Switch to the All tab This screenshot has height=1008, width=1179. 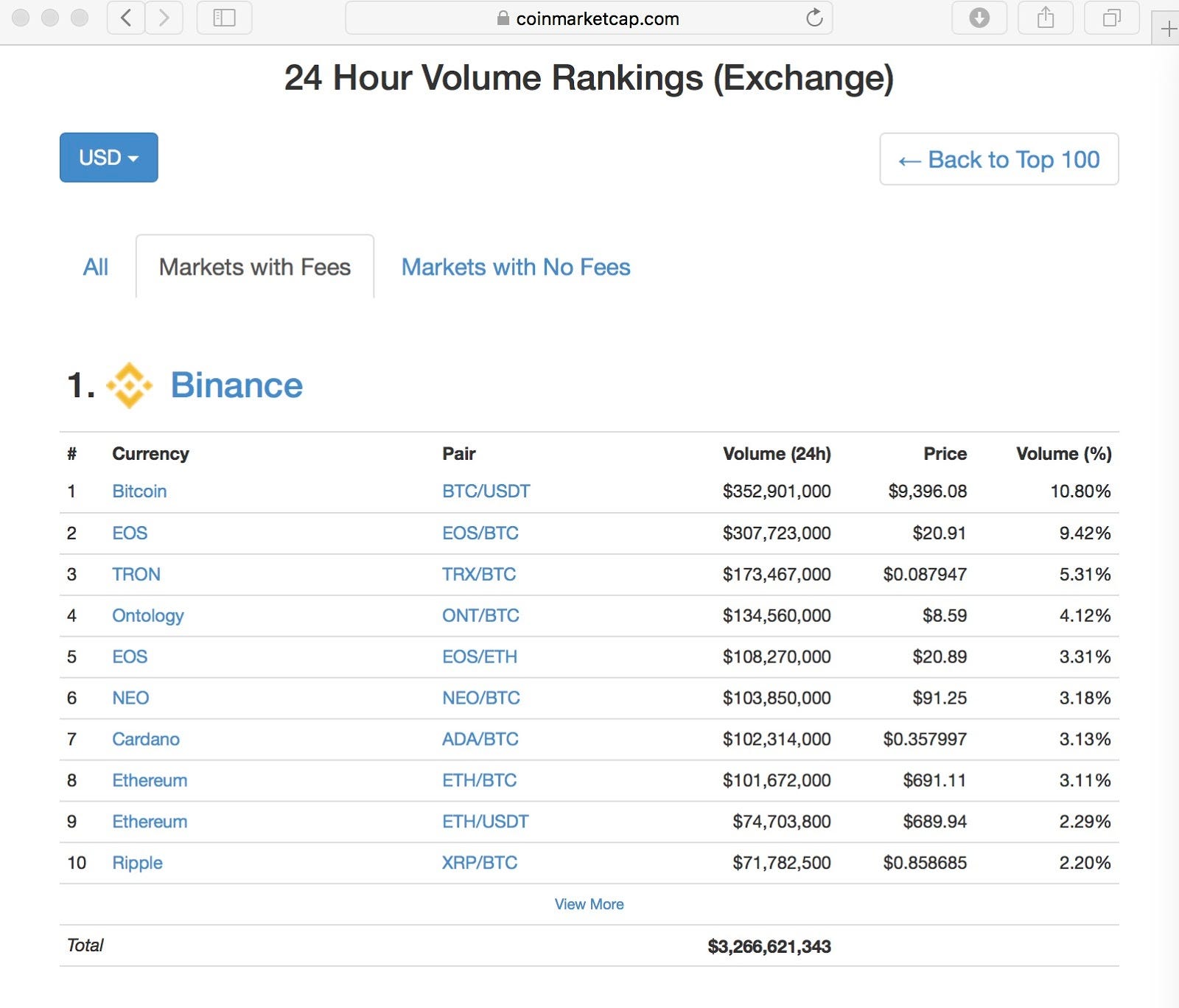96,267
